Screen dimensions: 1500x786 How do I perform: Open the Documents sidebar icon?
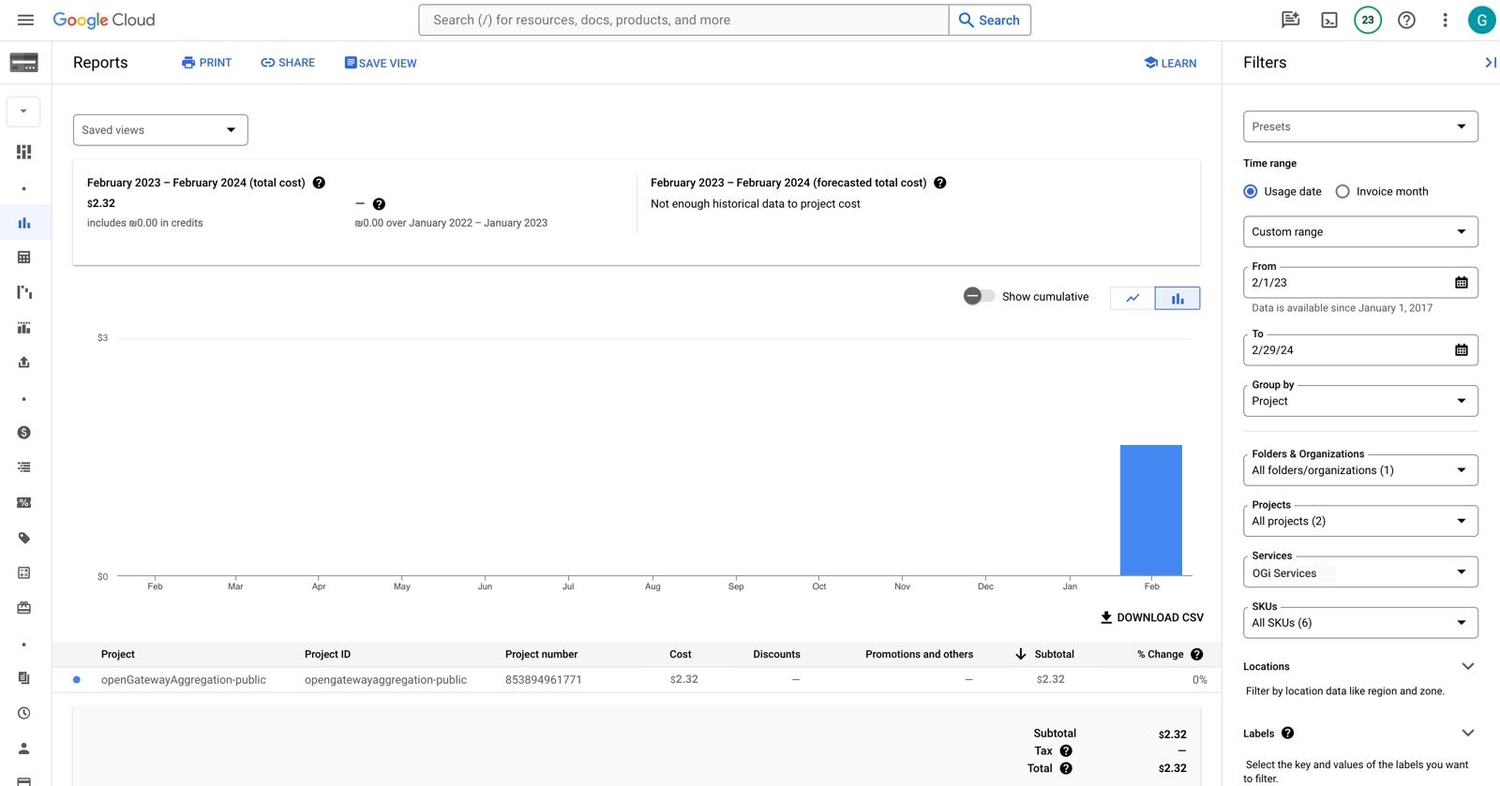tap(24, 678)
